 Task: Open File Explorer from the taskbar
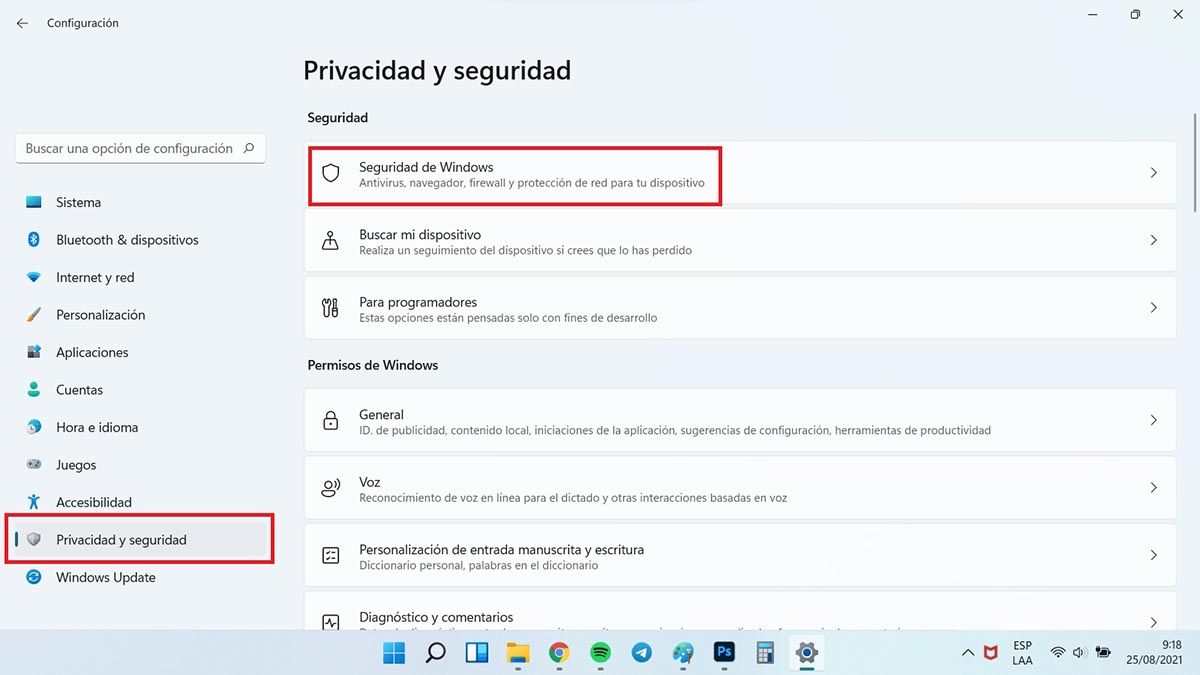point(517,653)
